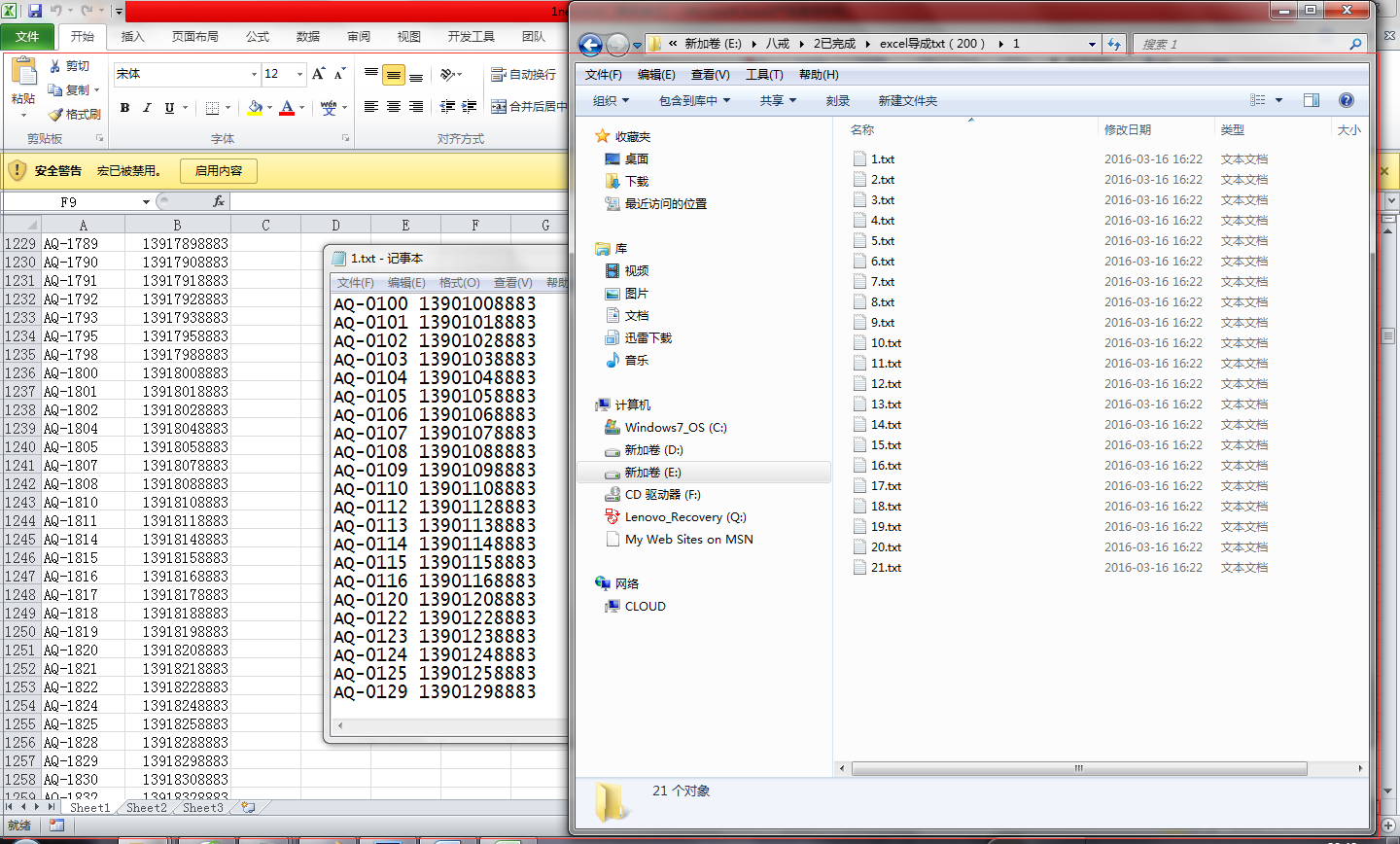Click 新建文件夹 in Explorer toolbar
The height and width of the screenshot is (844, 1400).
(x=907, y=101)
